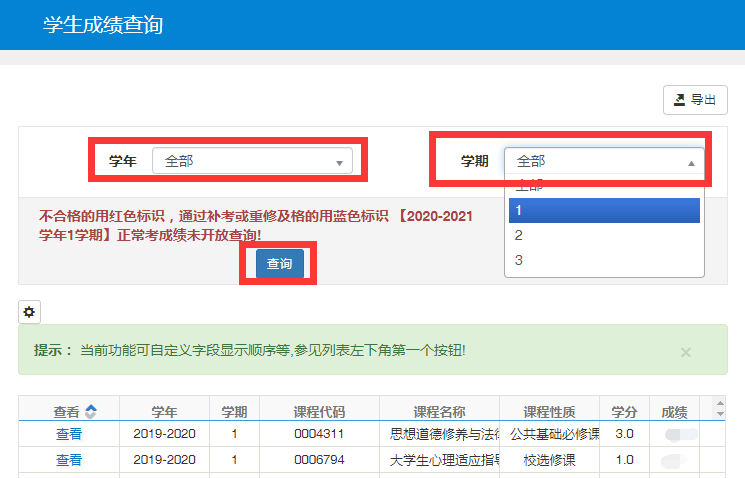This screenshot has width=745, height=478.
Task: Click the export icon inside 导出 button
Action: [680, 100]
